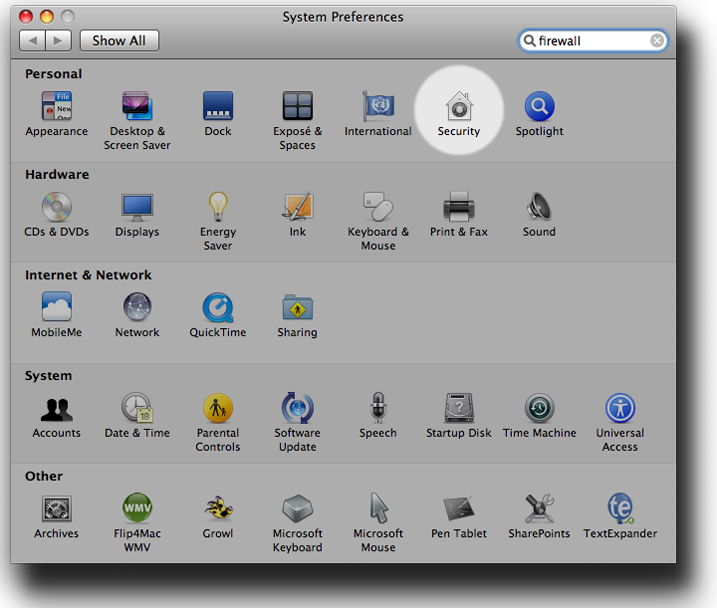
Task: Click the Show All button
Action: coord(119,41)
